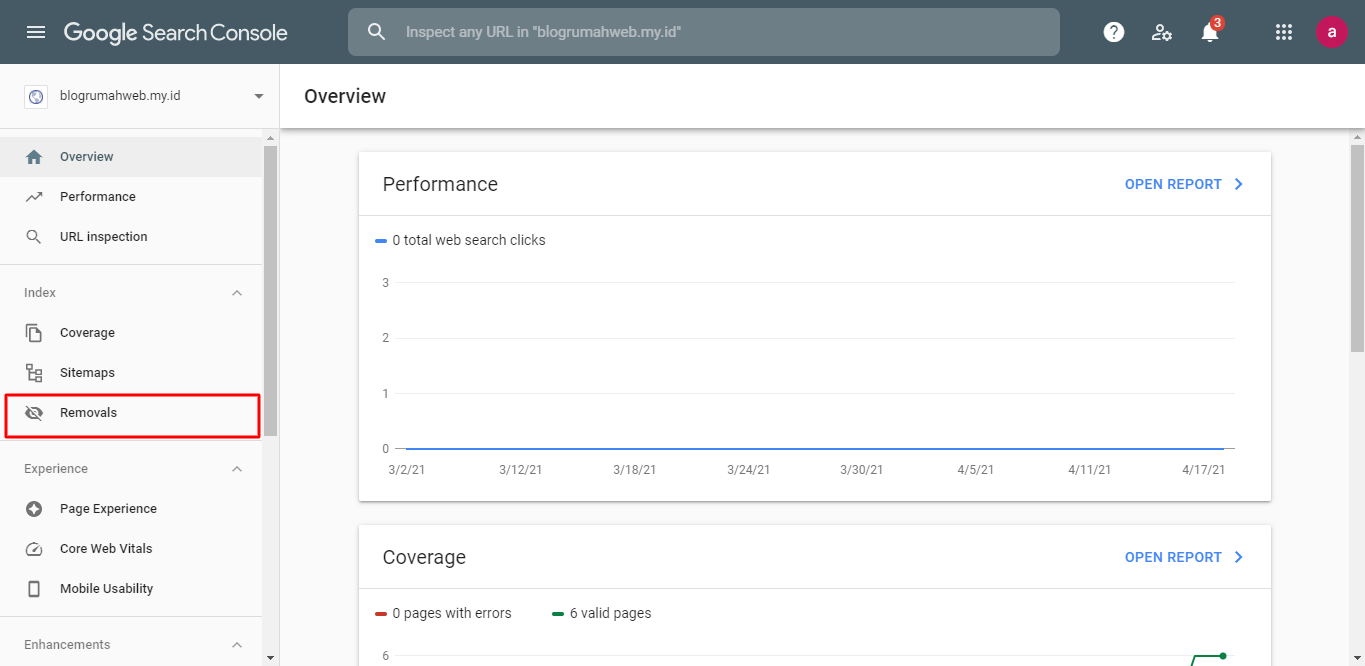Viewport: 1365px width, 666px height.
Task: Click the Coverage card heading
Action: tap(424, 557)
